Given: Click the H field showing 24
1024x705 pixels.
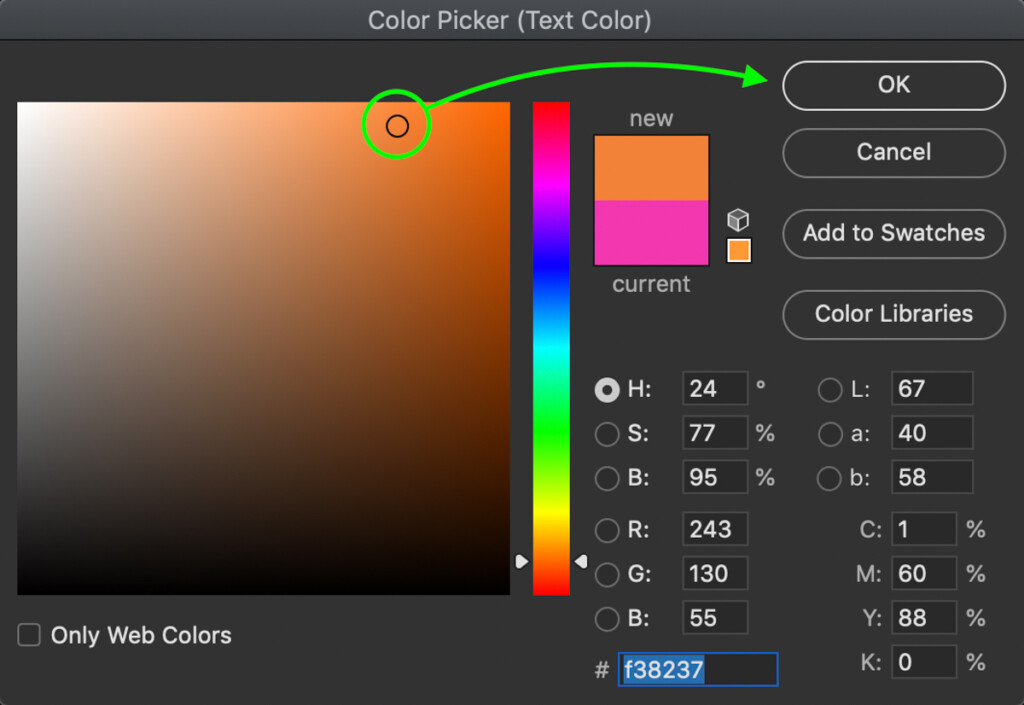Looking at the screenshot, I should click(x=715, y=388).
